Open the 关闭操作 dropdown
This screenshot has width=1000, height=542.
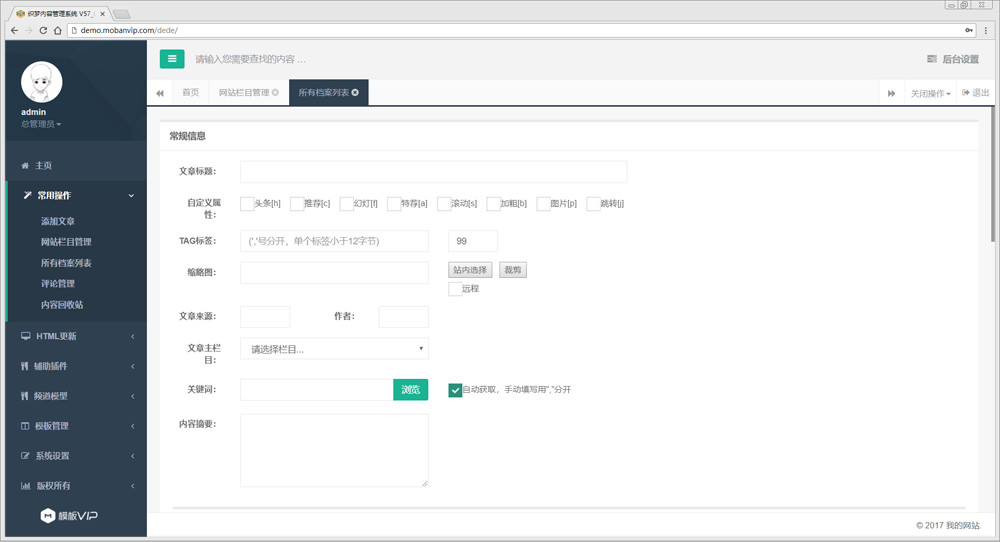[930, 93]
